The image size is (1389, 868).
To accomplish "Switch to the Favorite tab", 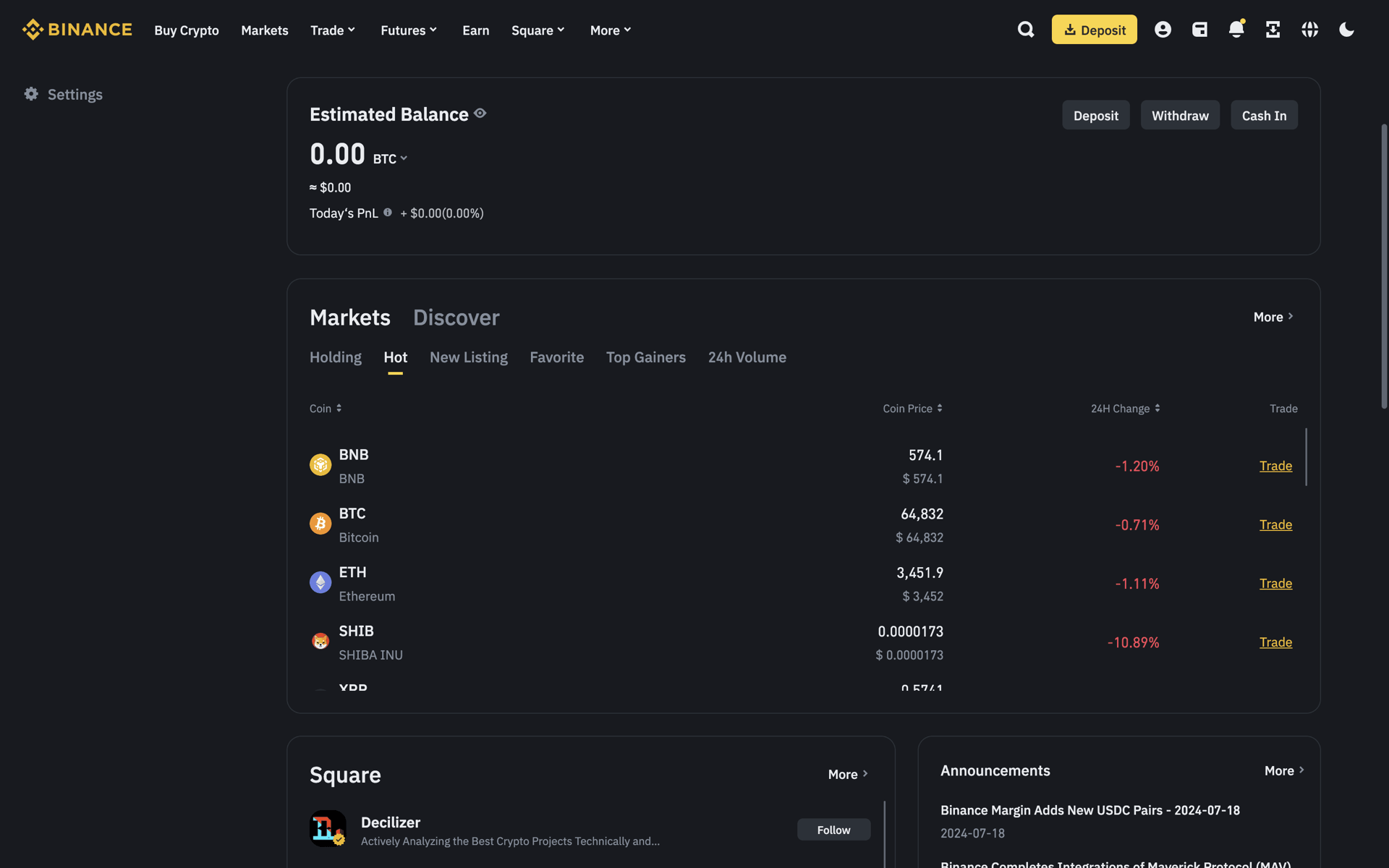I will point(557,357).
